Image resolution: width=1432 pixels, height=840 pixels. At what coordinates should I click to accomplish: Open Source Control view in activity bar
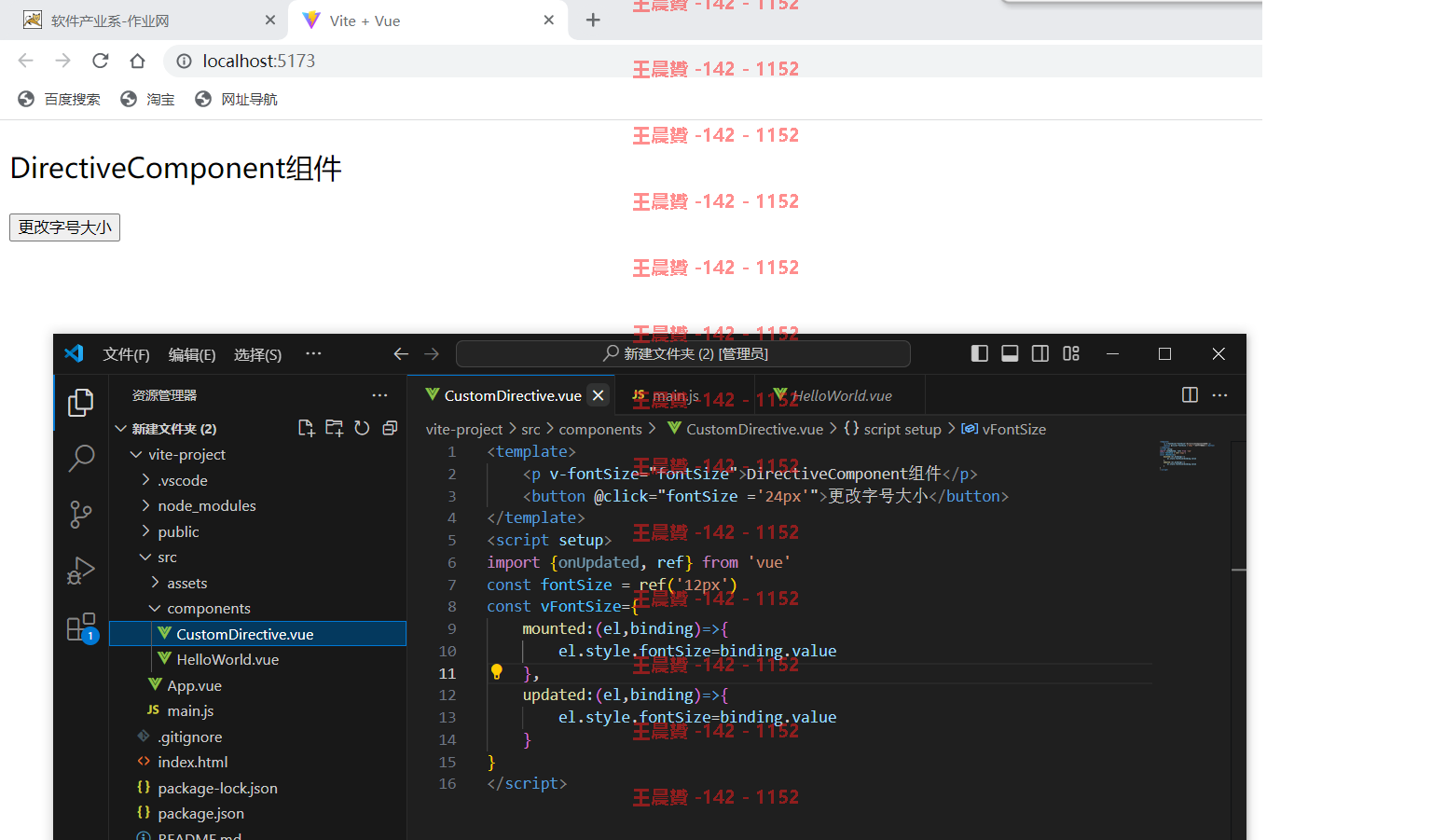tap(81, 514)
